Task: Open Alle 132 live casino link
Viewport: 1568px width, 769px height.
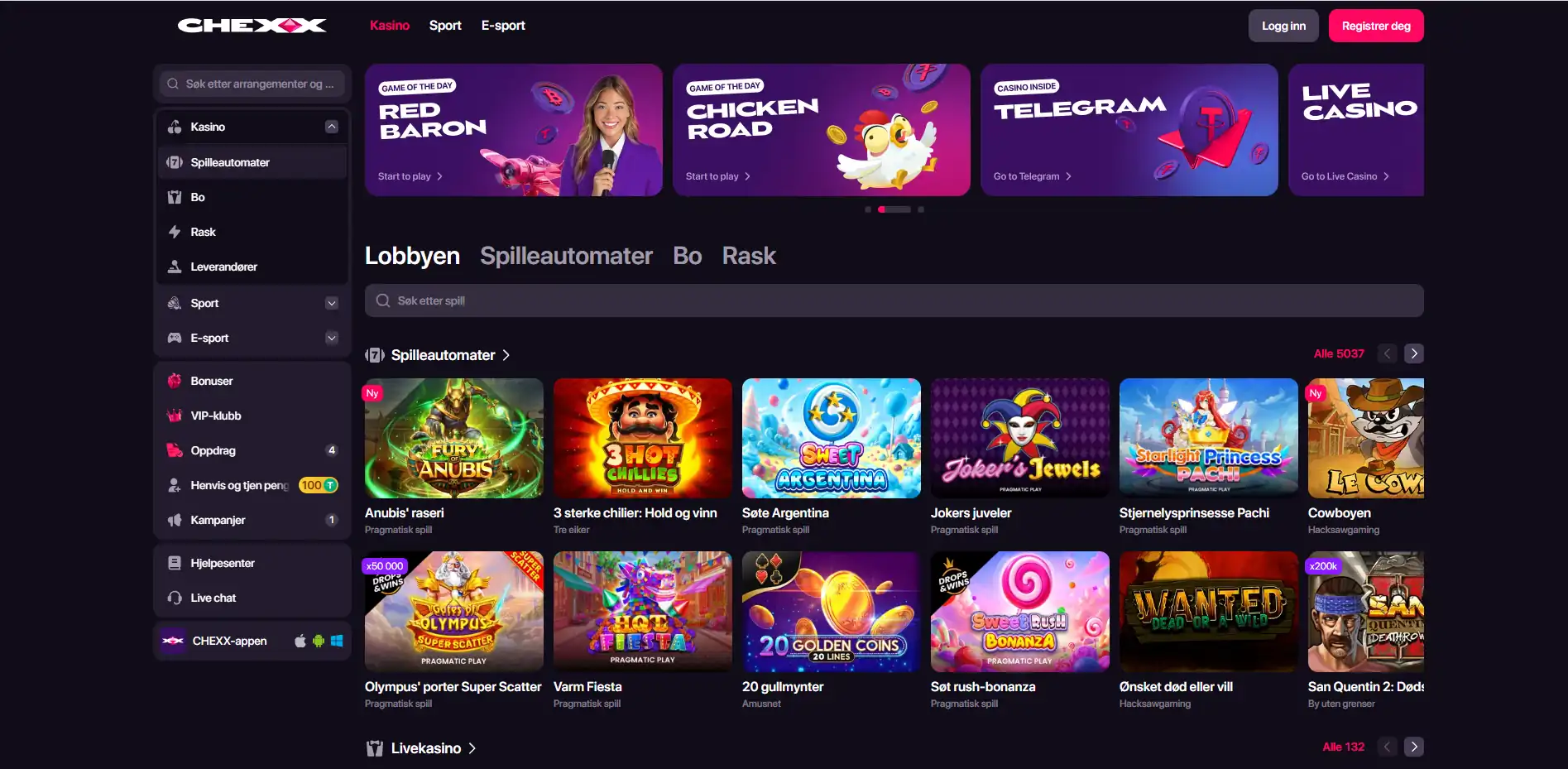Action: 1343,747
